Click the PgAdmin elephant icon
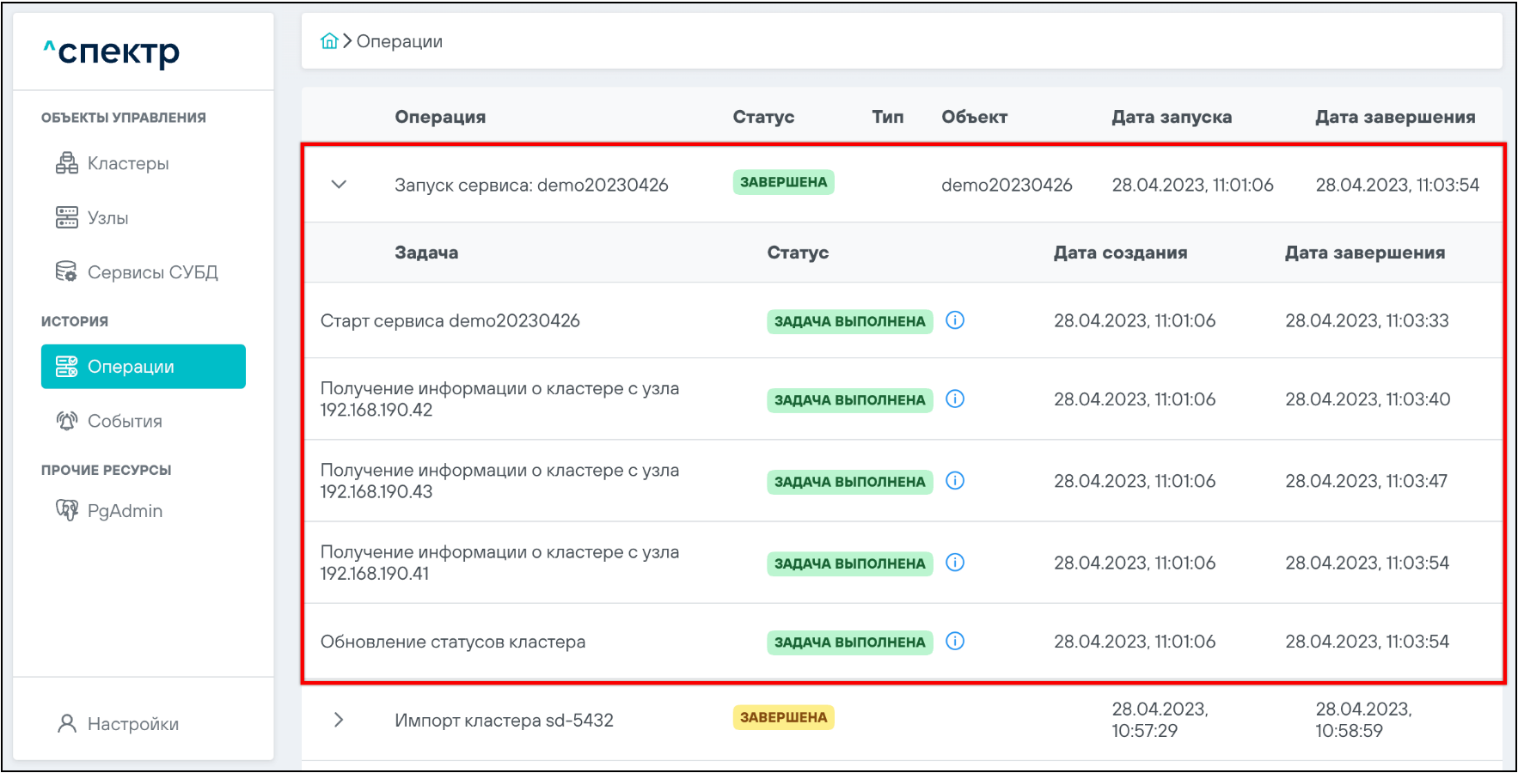 [x=66, y=511]
